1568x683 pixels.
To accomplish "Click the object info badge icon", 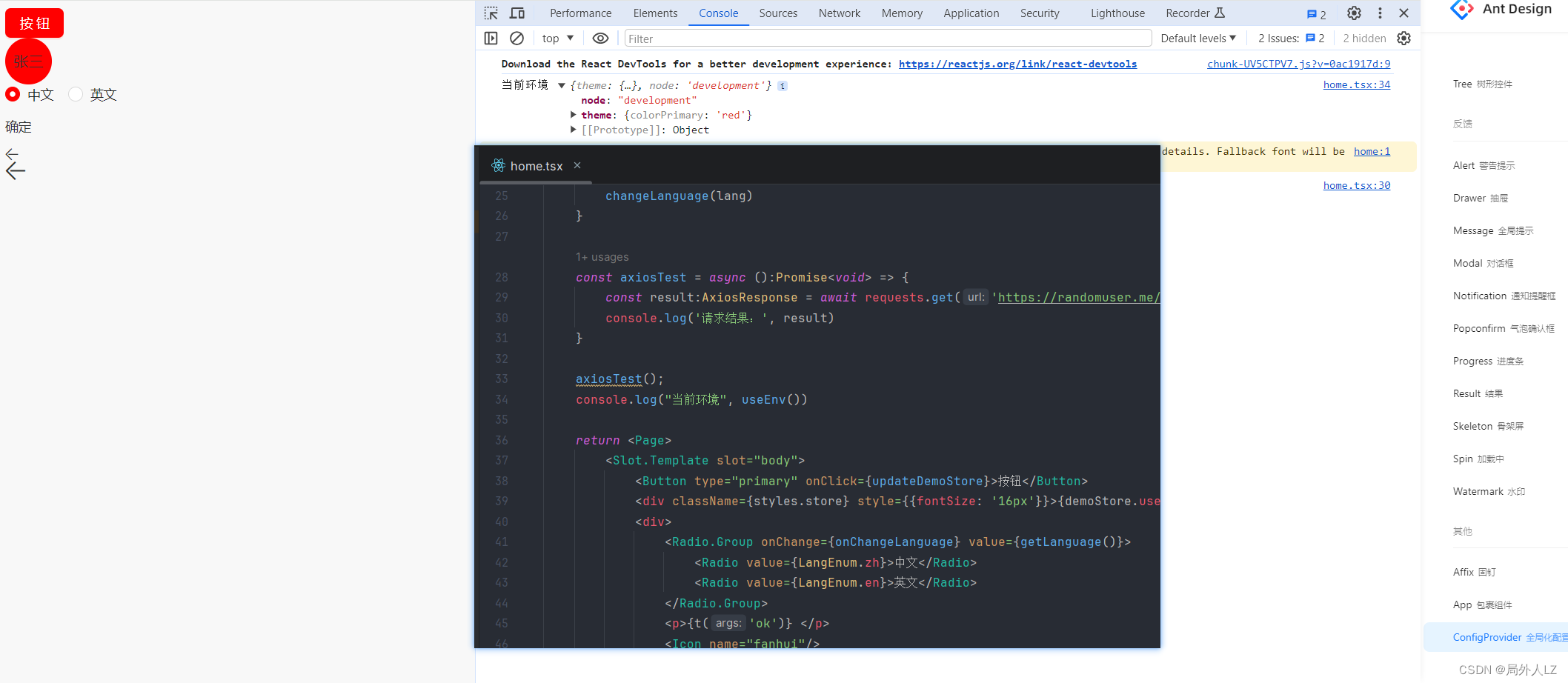I will pyautogui.click(x=783, y=86).
